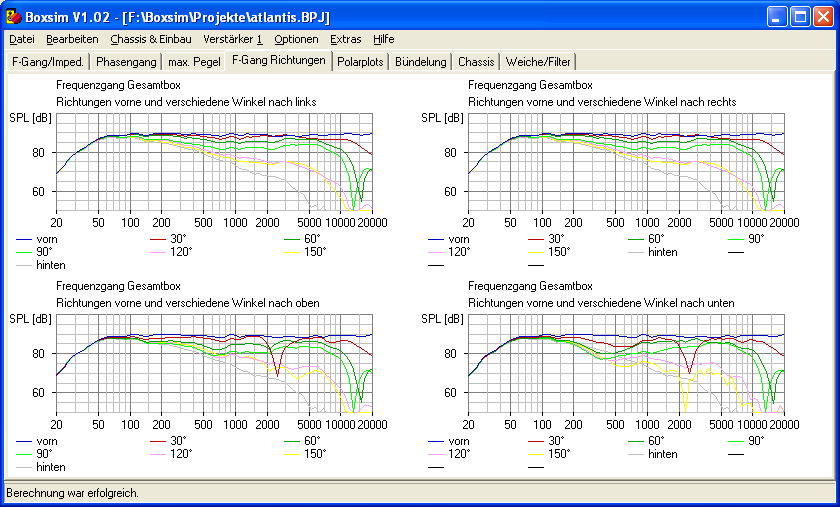
Task: Close the Boxsim window
Action: (823, 17)
